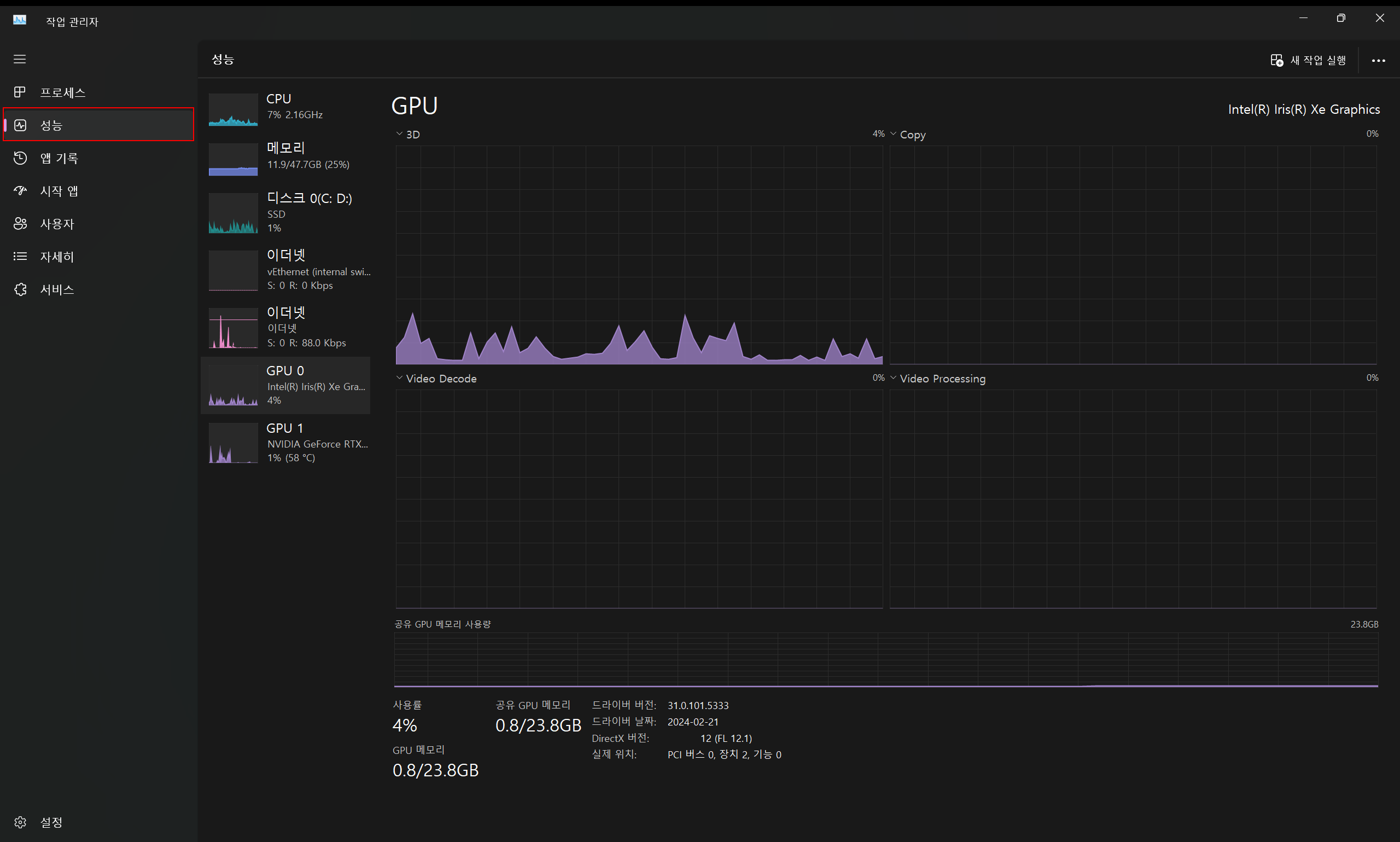Click the 공유 GPU 메모리 usage graph

click(886, 659)
